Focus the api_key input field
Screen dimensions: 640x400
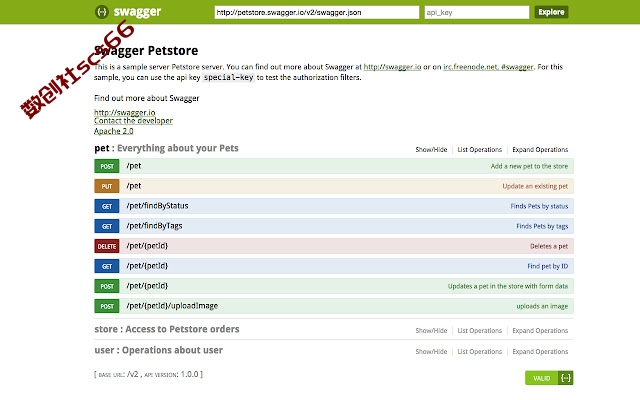[x=477, y=12]
